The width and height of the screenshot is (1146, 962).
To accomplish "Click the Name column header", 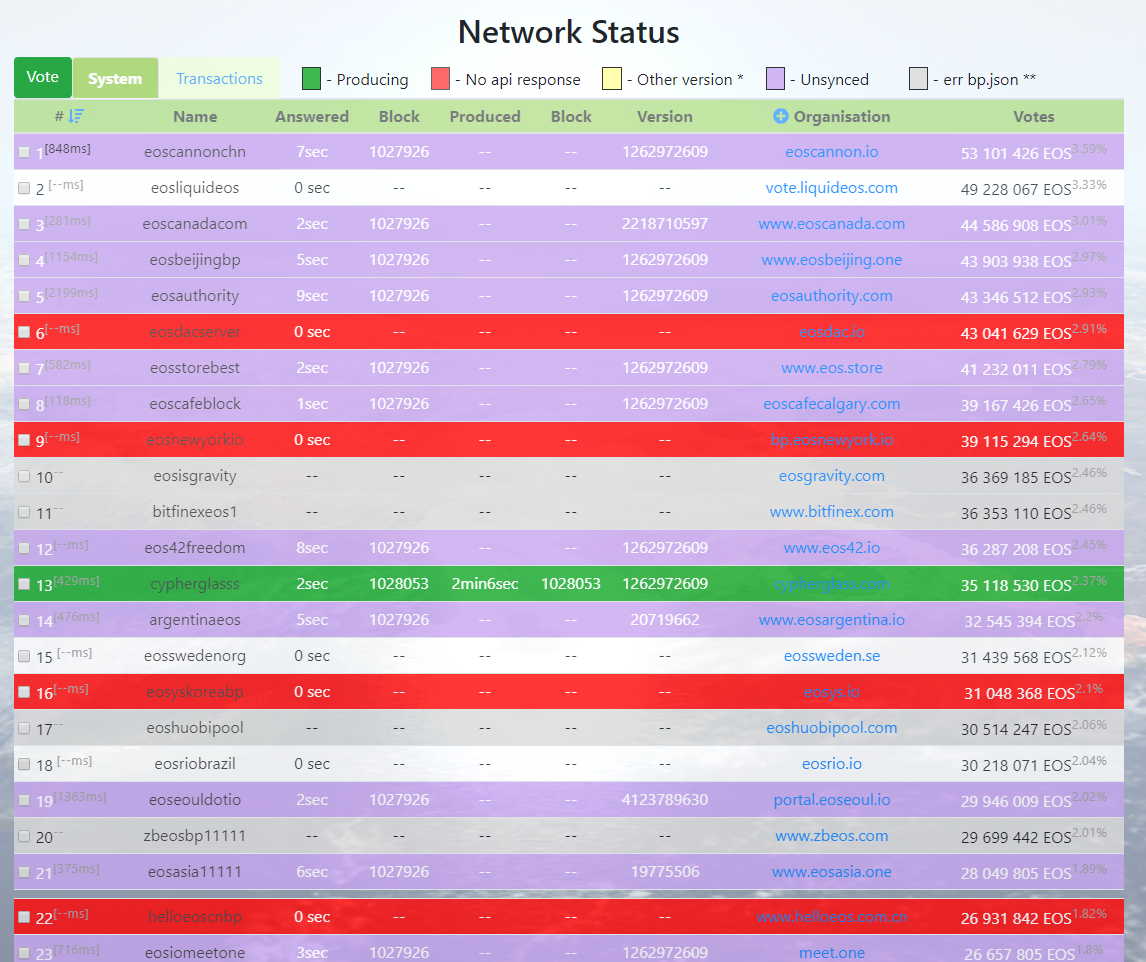I will 195,116.
